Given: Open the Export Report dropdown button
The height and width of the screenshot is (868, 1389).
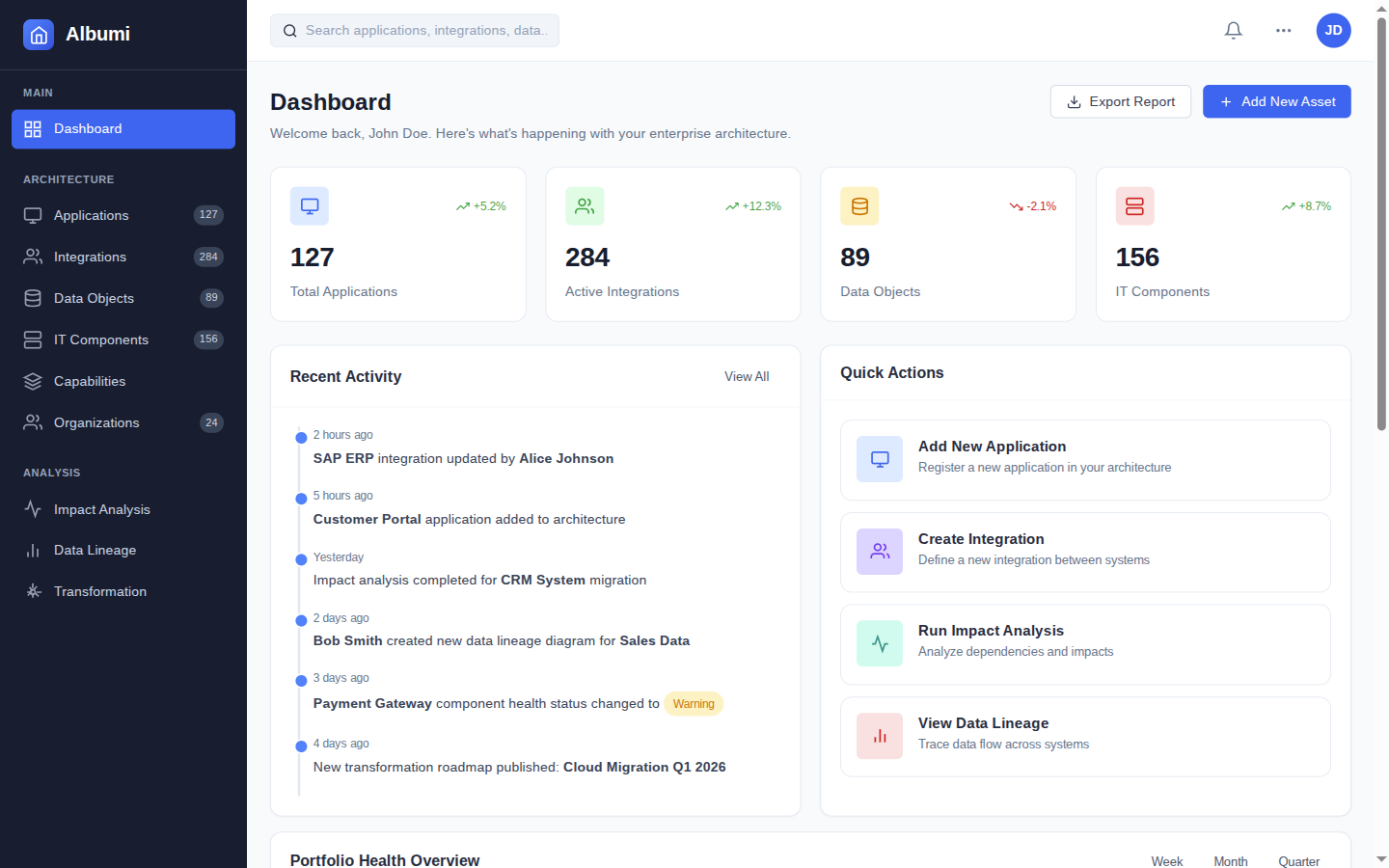Looking at the screenshot, I should click(1120, 101).
